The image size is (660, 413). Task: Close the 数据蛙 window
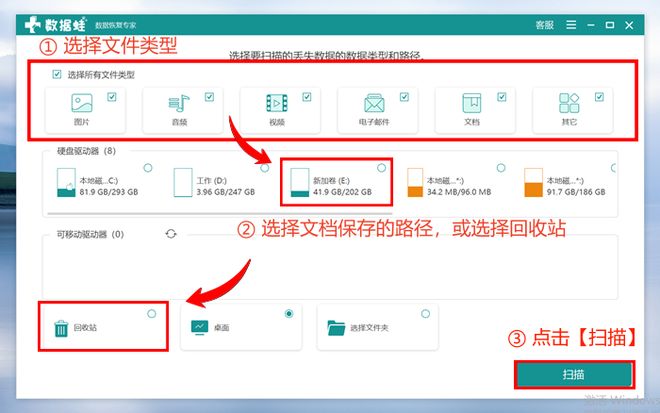coord(629,25)
